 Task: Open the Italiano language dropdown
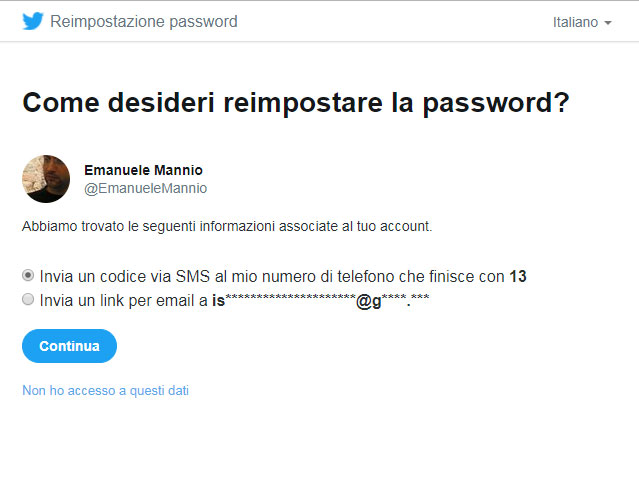coord(582,22)
